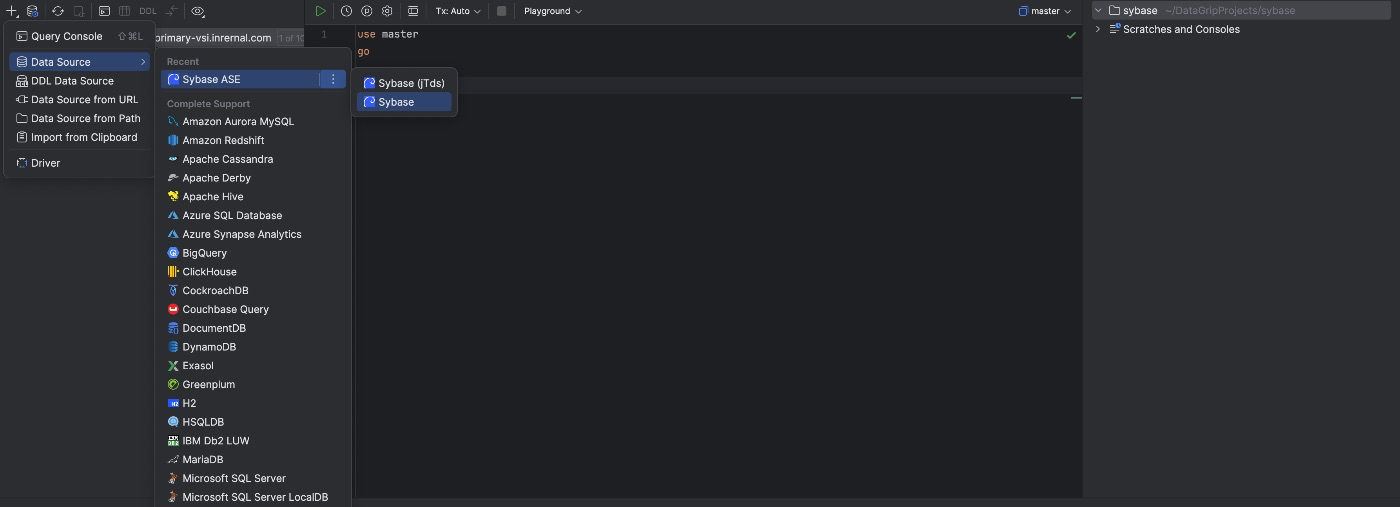Open the Tx: Auto transaction dropdown
The image size is (1400, 507).
tap(458, 11)
